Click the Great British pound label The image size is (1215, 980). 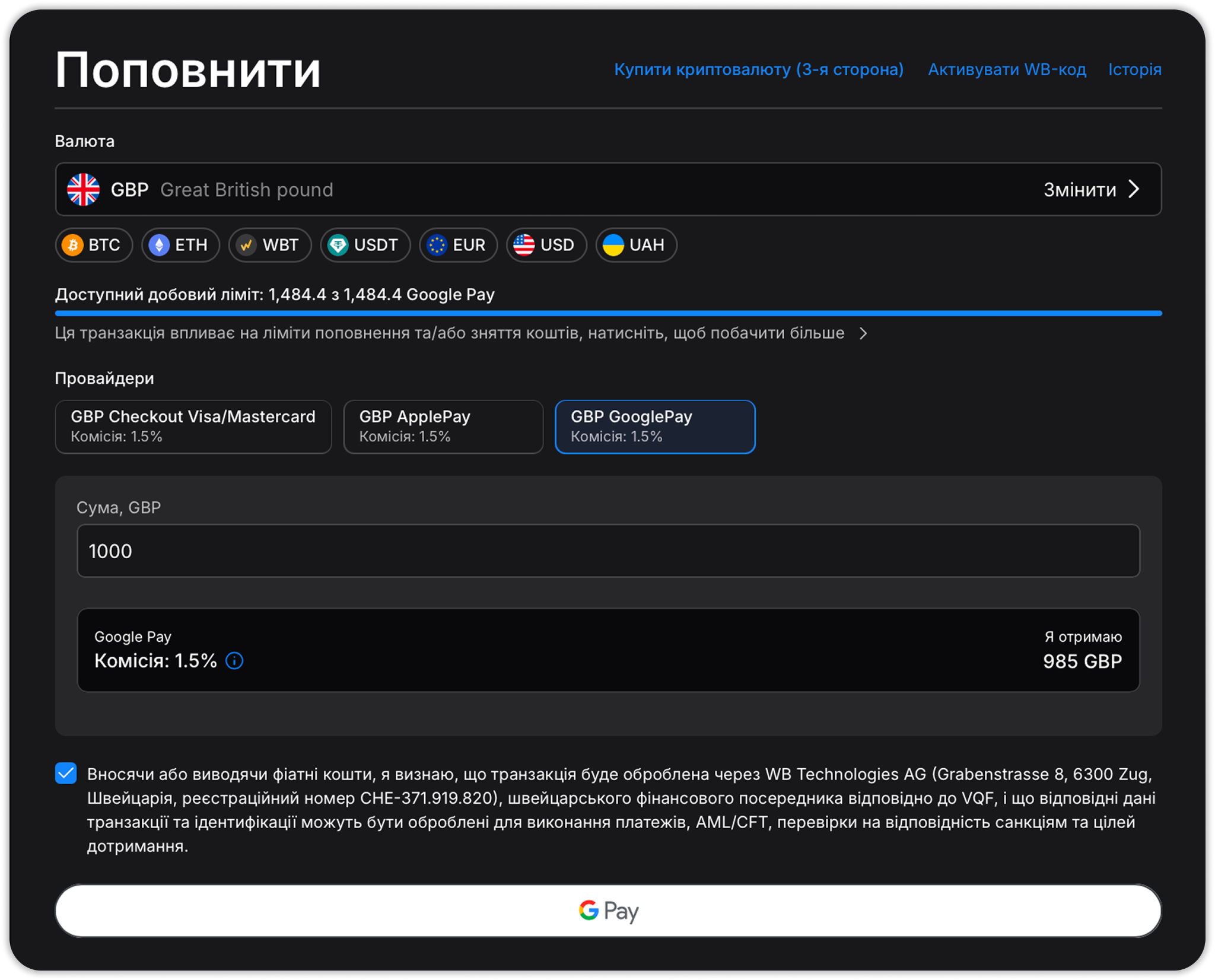click(x=247, y=190)
